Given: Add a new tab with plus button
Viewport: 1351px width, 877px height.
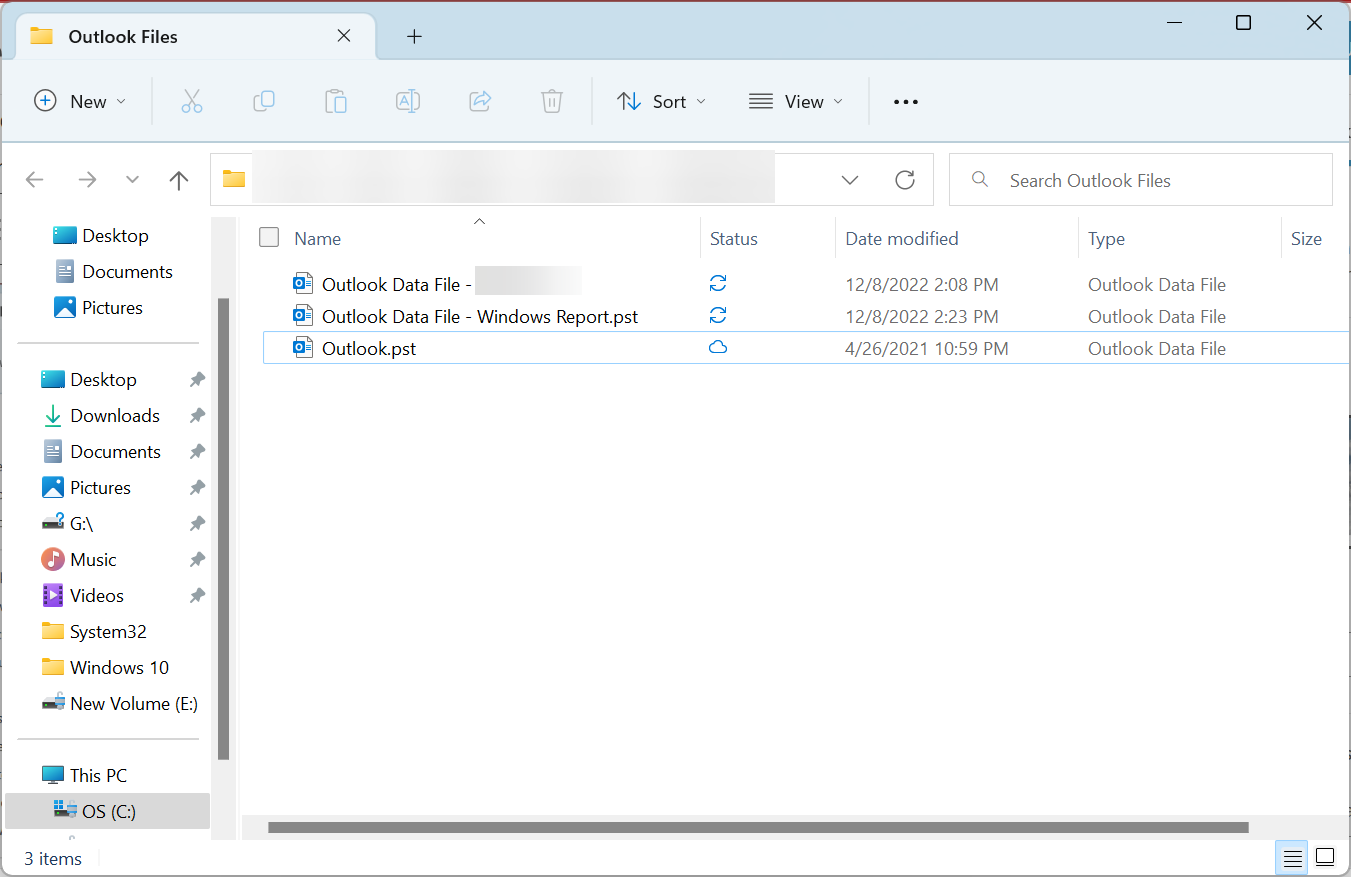Looking at the screenshot, I should 414,37.
